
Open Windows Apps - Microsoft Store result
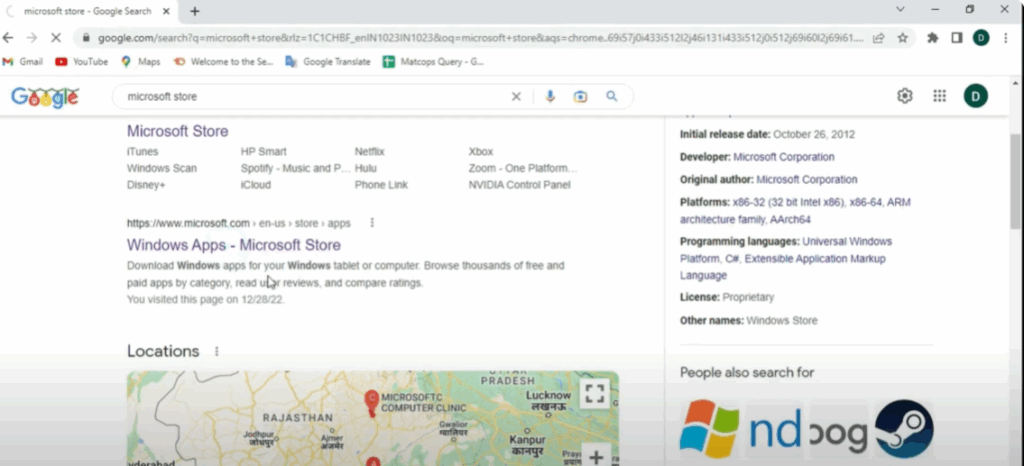coord(234,245)
